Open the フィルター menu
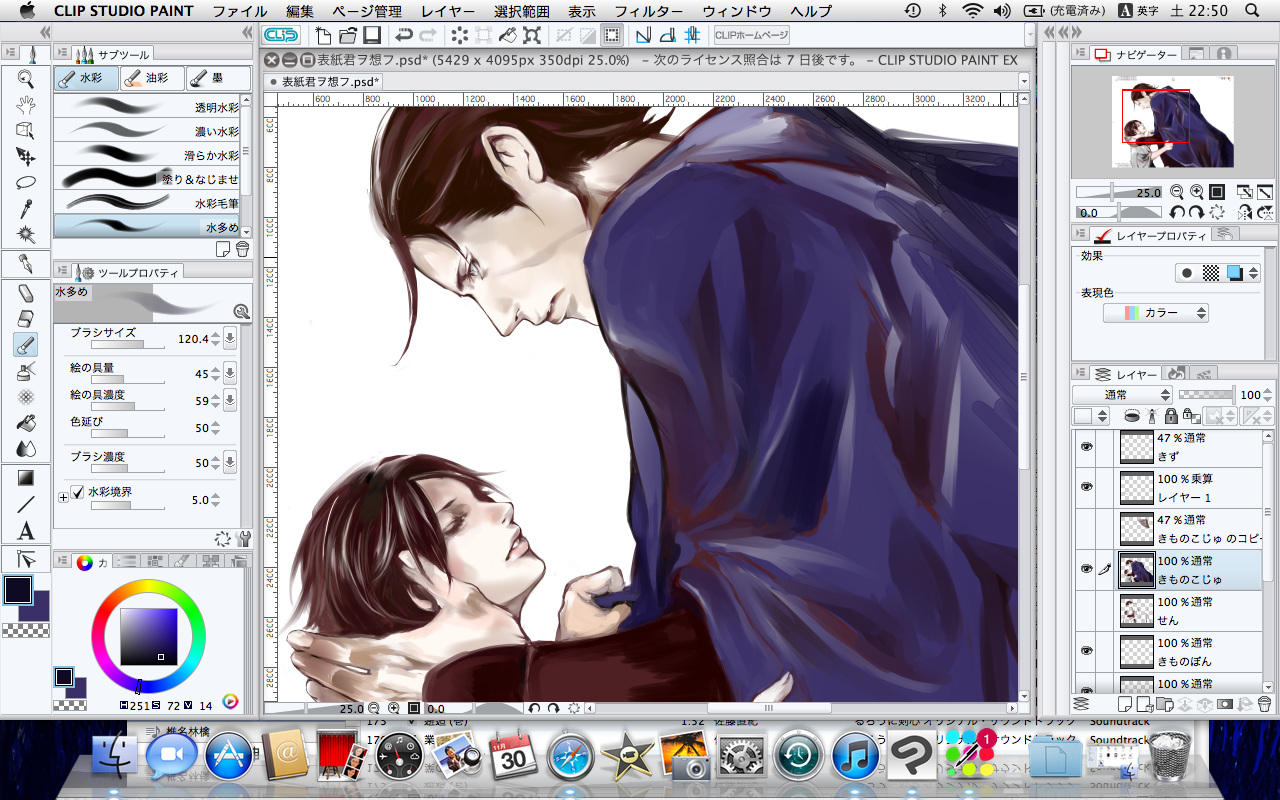 [648, 11]
